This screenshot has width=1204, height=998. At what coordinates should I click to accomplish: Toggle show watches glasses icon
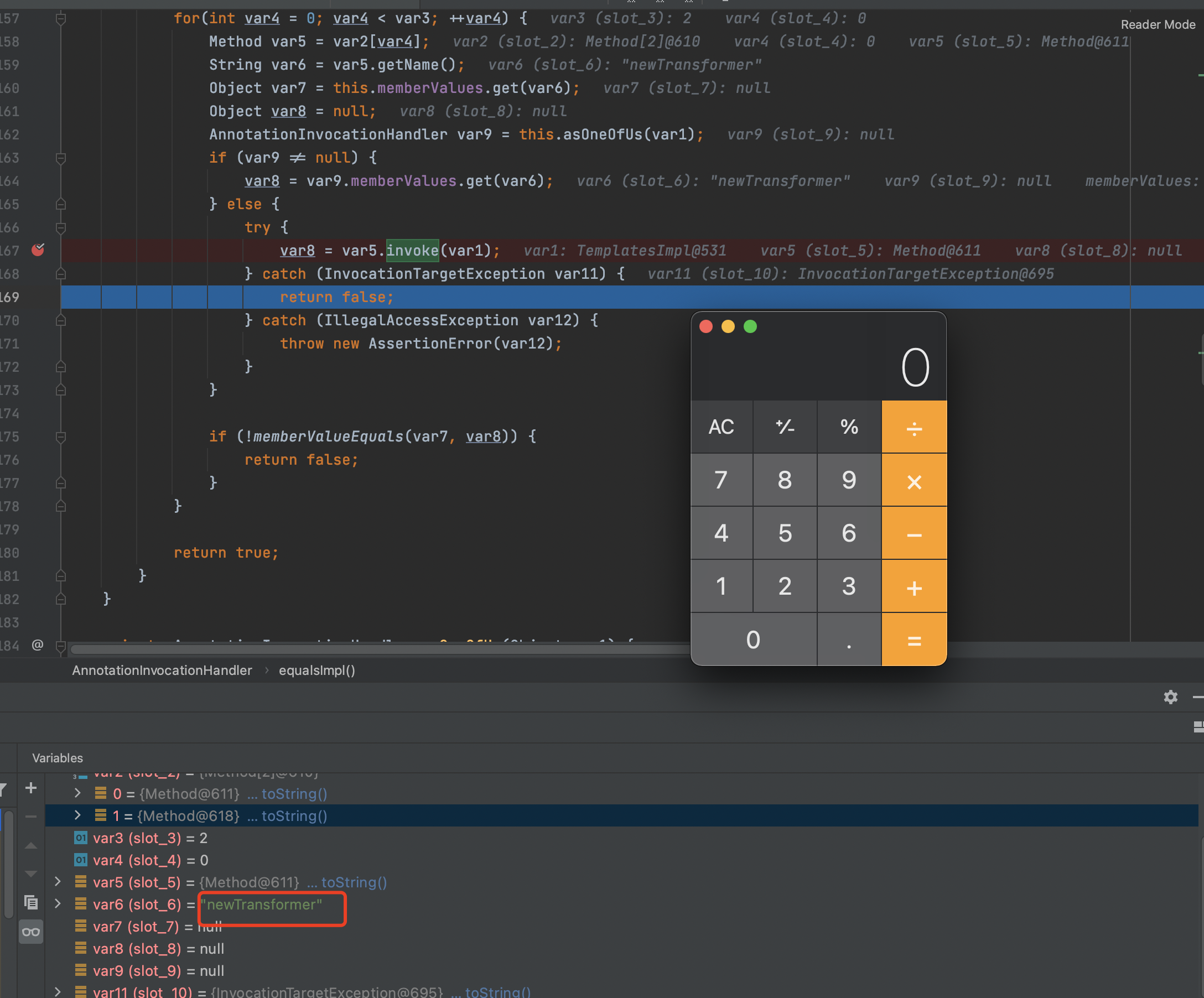click(x=31, y=932)
